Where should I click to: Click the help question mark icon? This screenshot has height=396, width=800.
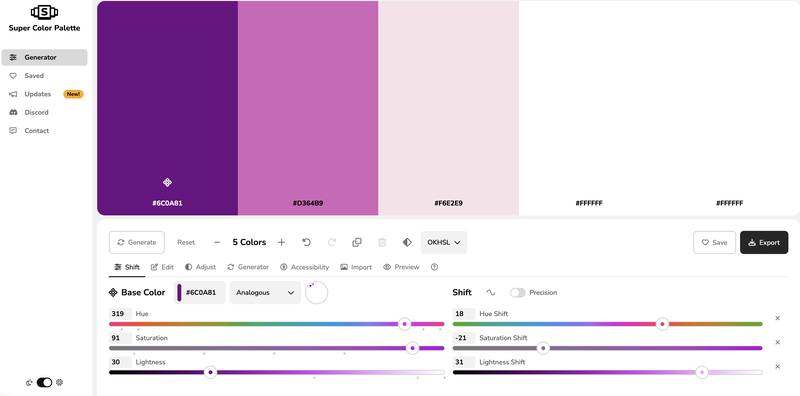(x=434, y=267)
